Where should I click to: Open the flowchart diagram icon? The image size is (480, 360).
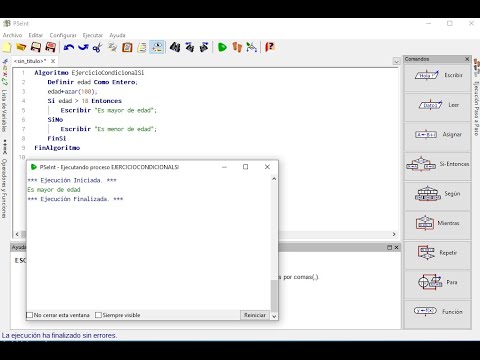(x=252, y=47)
